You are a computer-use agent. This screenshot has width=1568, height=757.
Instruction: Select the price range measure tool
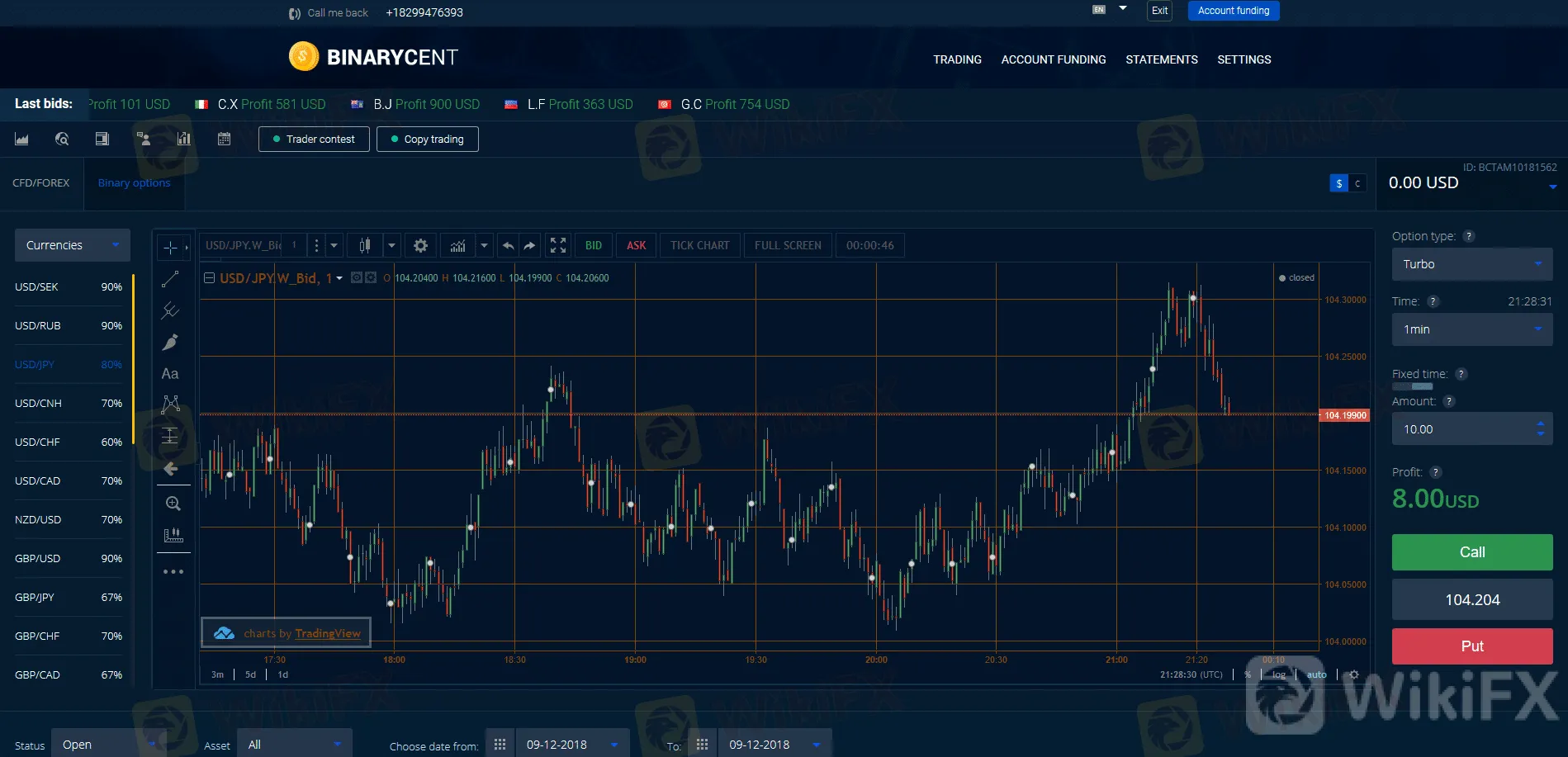pyautogui.click(x=170, y=436)
